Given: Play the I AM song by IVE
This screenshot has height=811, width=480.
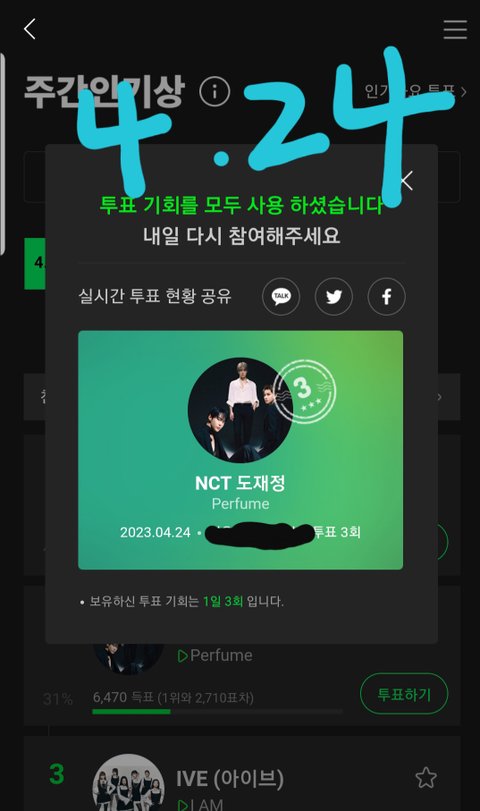Looking at the screenshot, I should point(200,804).
